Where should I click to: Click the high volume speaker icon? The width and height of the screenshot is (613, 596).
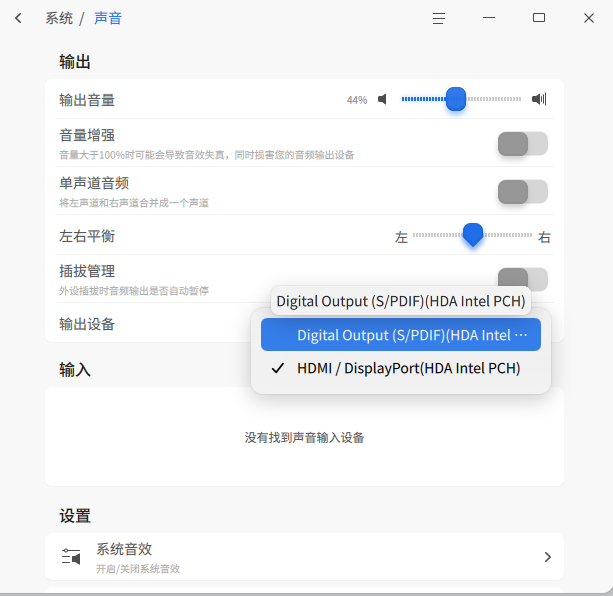[539, 99]
